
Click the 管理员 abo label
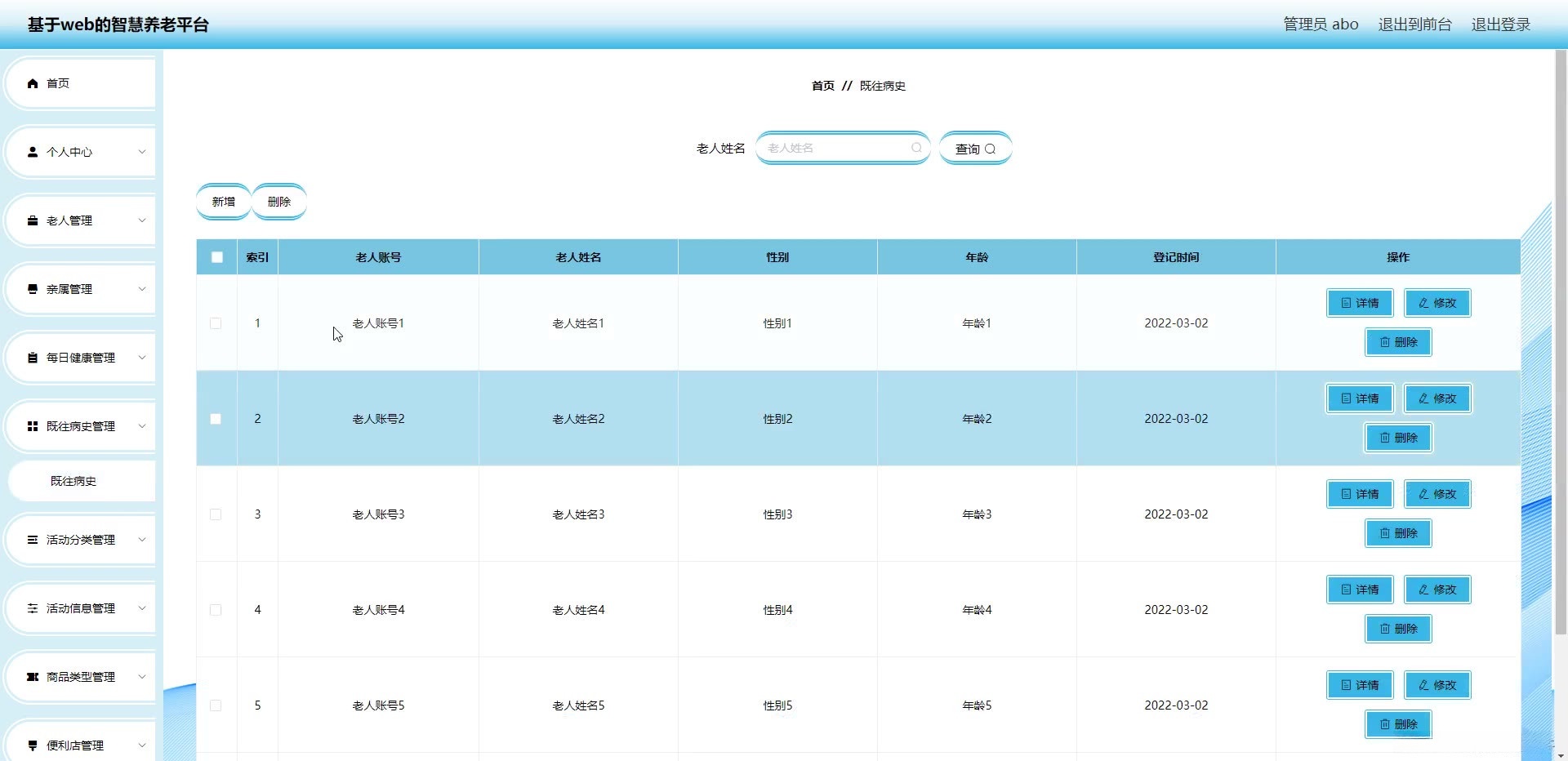coord(1321,24)
